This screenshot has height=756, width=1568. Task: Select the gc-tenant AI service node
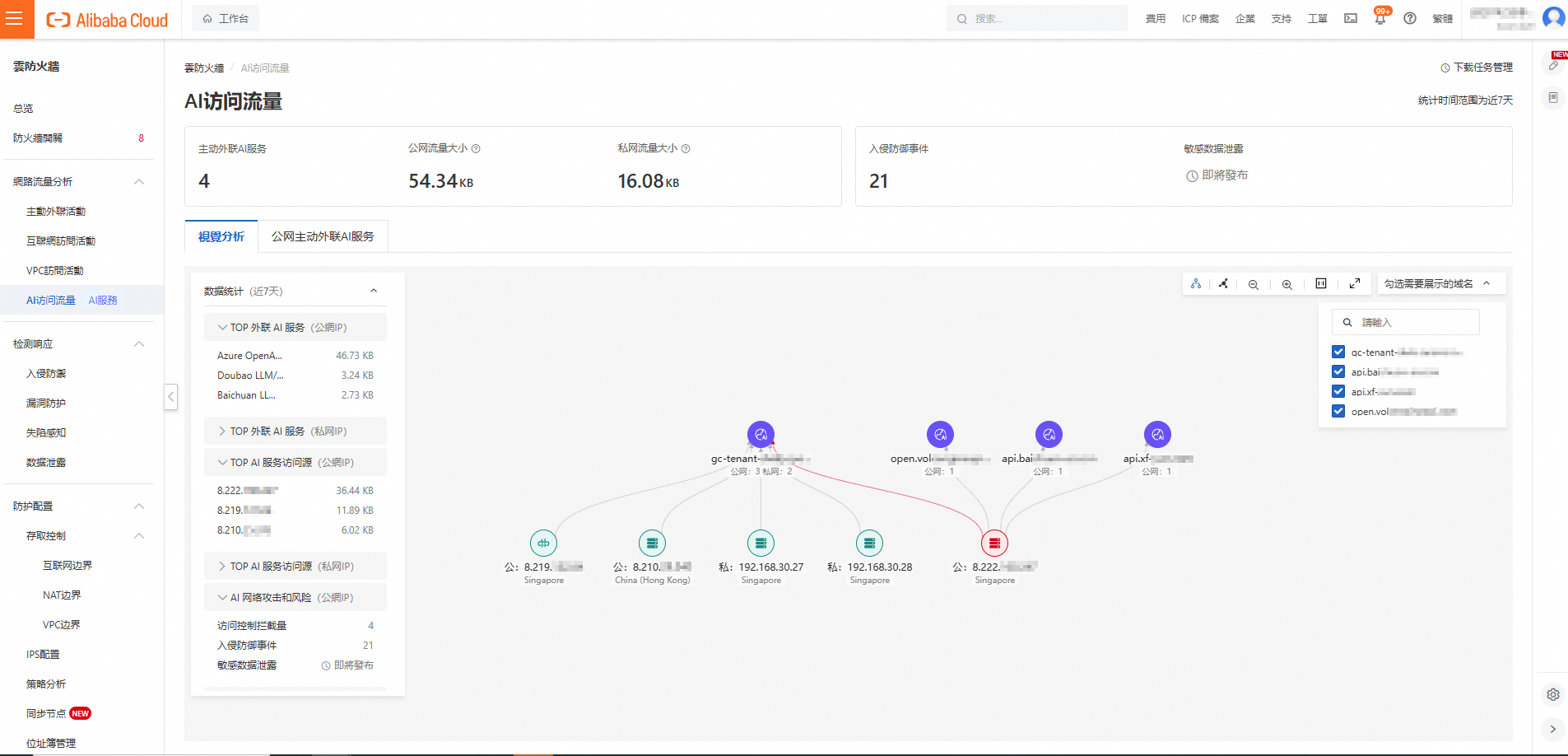pyautogui.click(x=761, y=434)
